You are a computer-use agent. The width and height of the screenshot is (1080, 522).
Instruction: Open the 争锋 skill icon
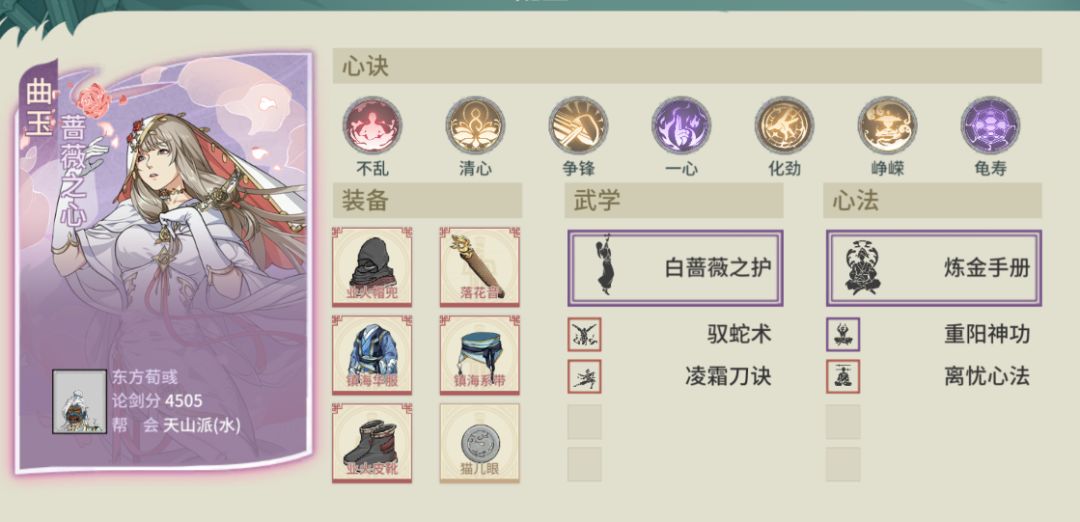tap(579, 125)
